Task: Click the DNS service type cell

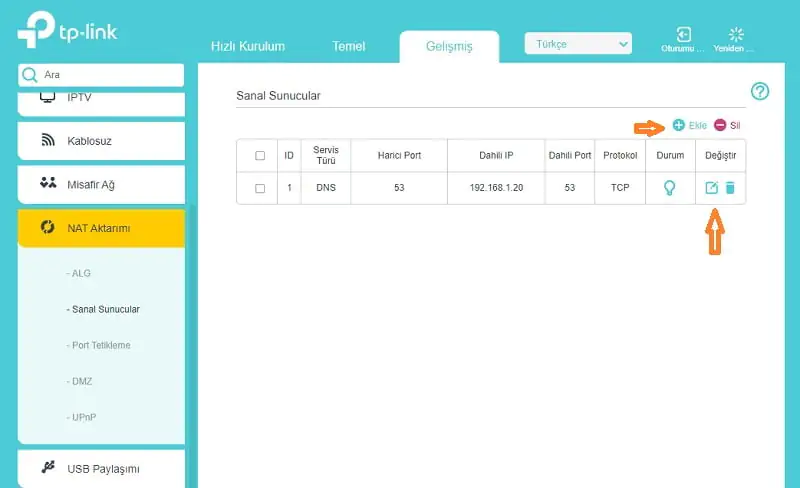Action: pyautogui.click(x=326, y=188)
